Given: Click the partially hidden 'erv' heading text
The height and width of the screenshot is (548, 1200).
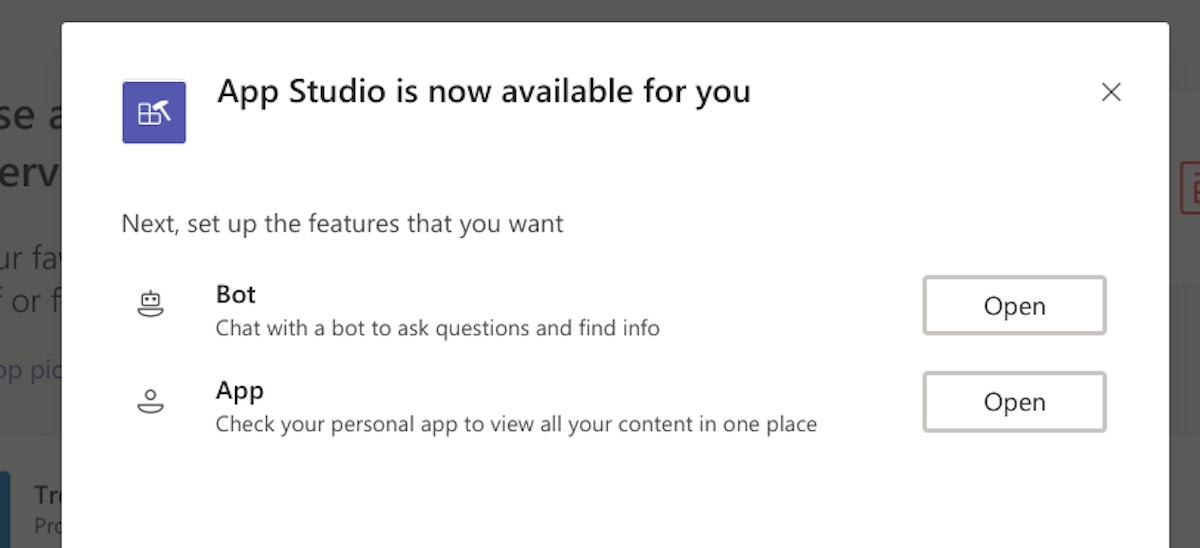Looking at the screenshot, I should [x=31, y=175].
